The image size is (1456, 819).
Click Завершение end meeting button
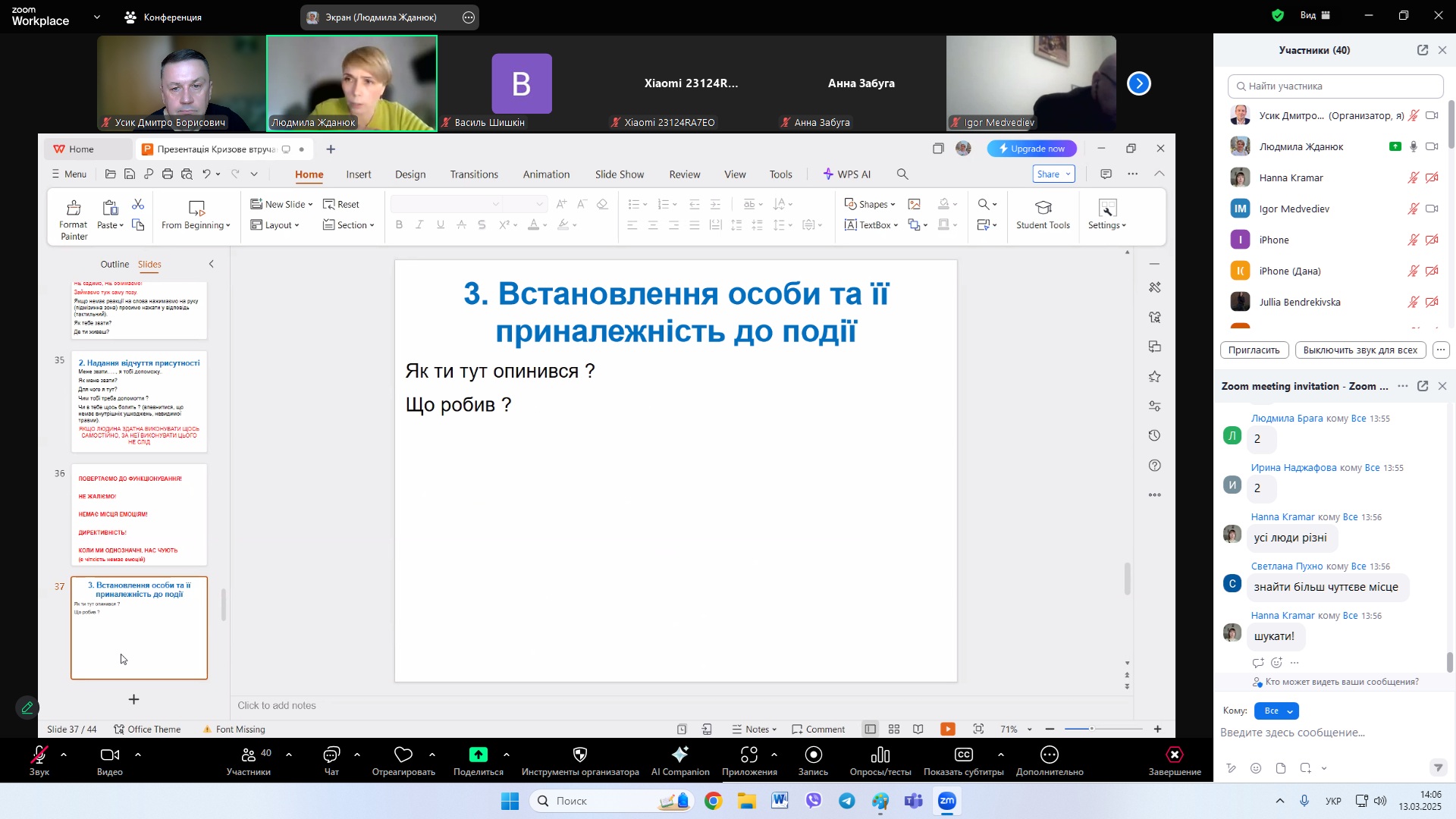click(x=1175, y=761)
